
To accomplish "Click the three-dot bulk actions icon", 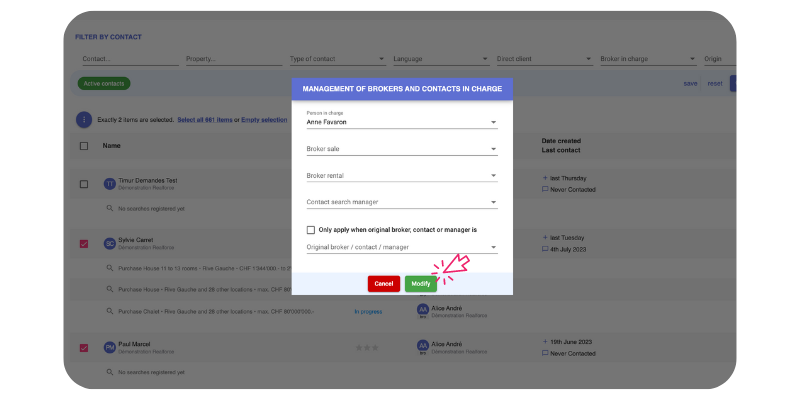I will pos(85,120).
